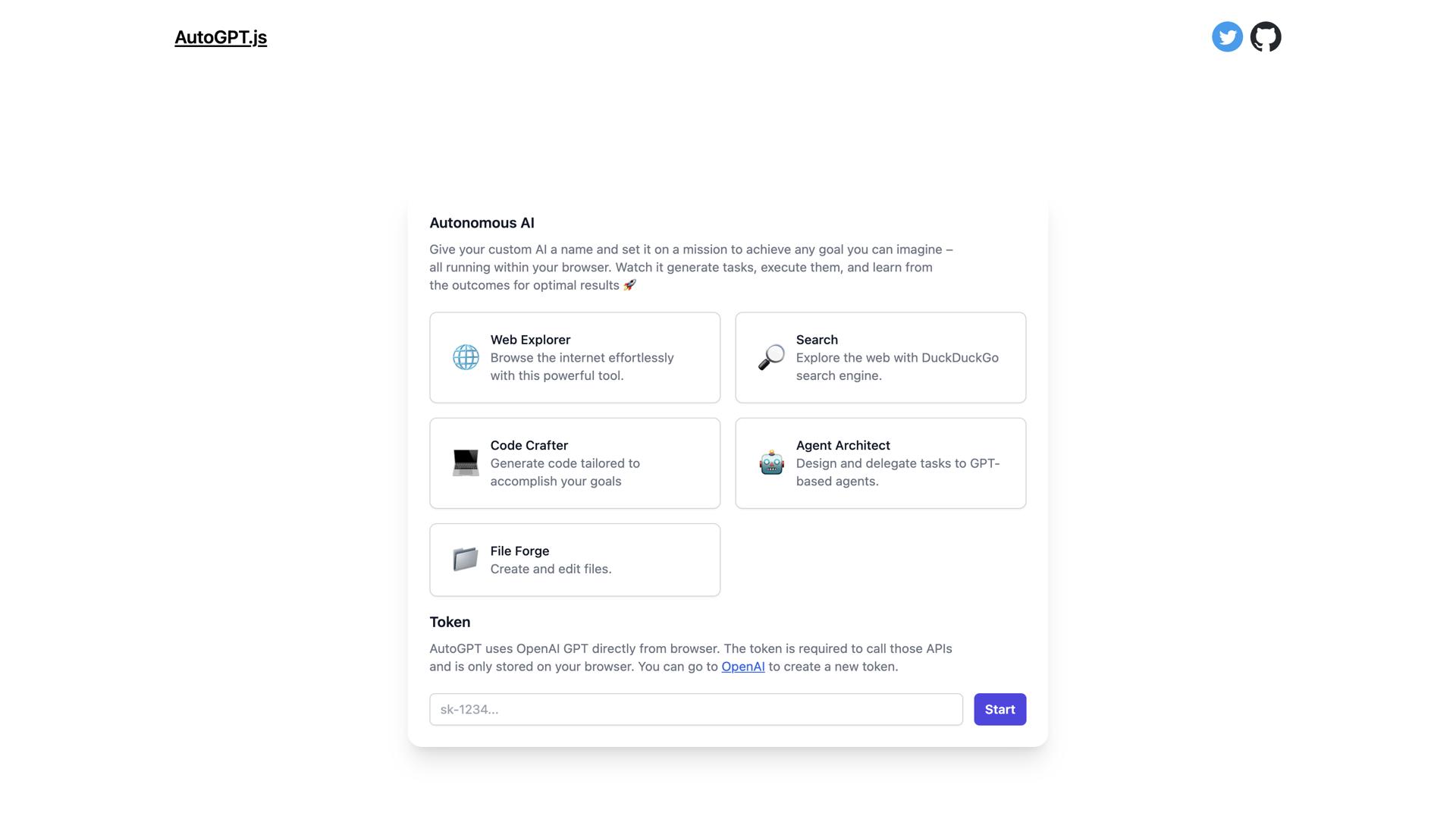Select the Search card title
Screen dimensions: 1456x819
point(817,340)
